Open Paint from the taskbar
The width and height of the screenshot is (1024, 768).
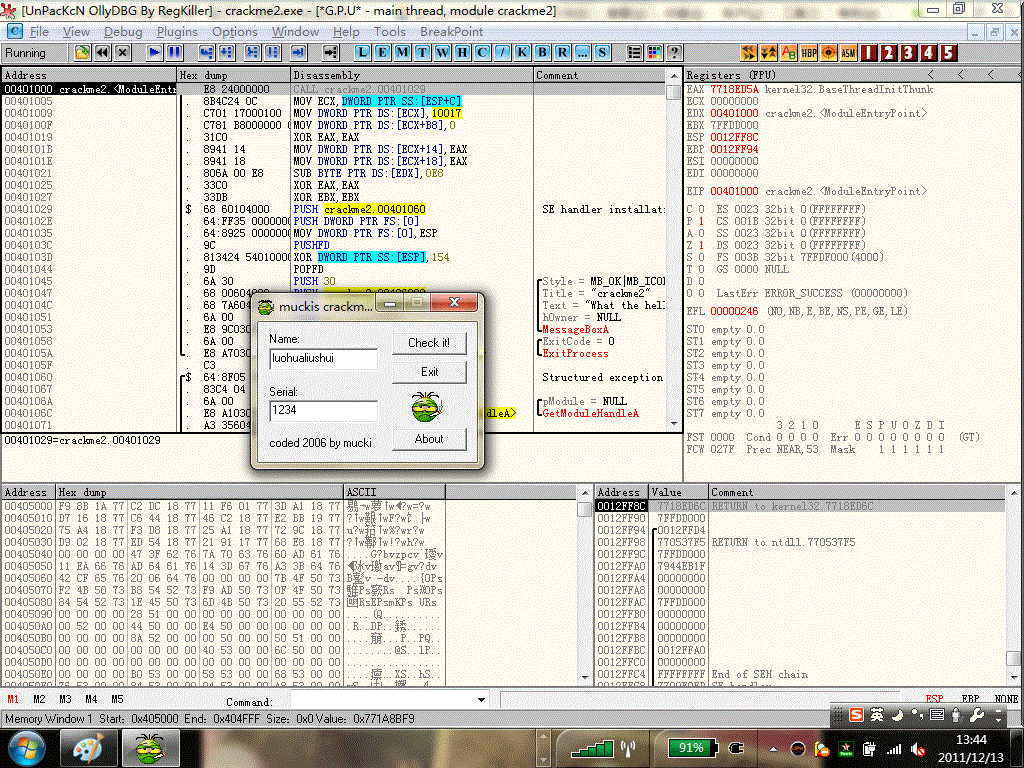pos(88,748)
